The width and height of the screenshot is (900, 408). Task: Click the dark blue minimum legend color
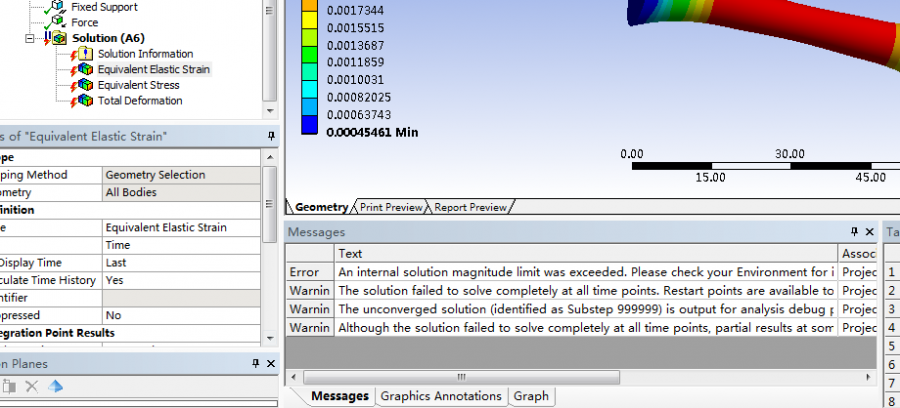tap(309, 125)
